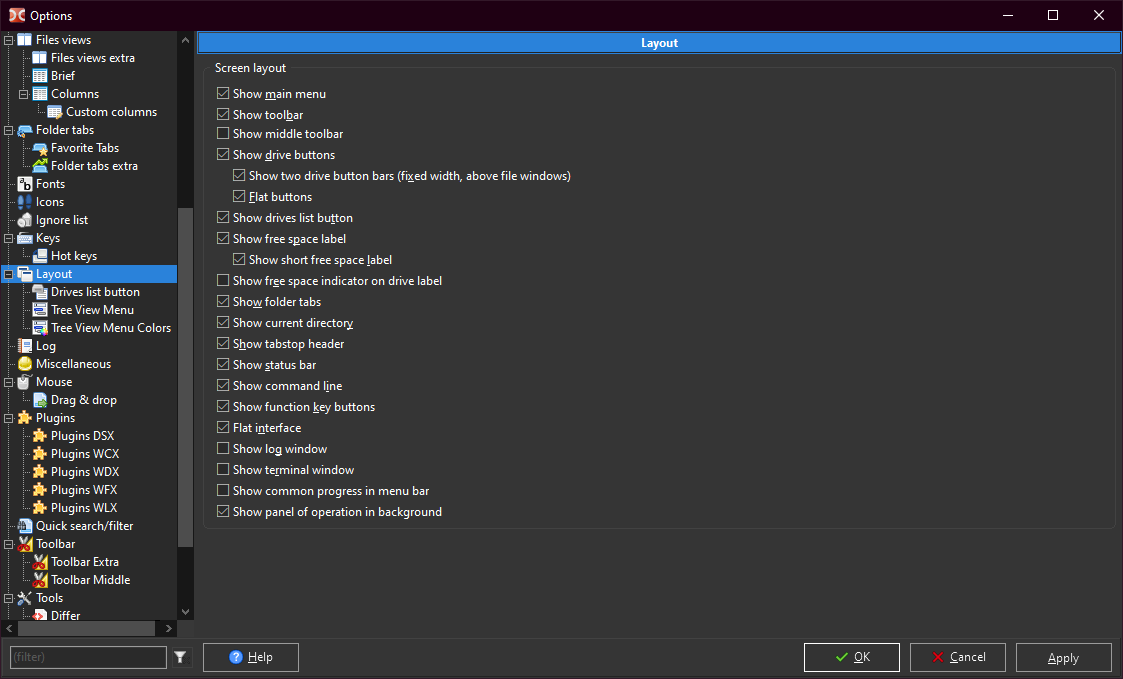Click the filter funnel icon
Screen dimensions: 1123x679
(x=180, y=657)
